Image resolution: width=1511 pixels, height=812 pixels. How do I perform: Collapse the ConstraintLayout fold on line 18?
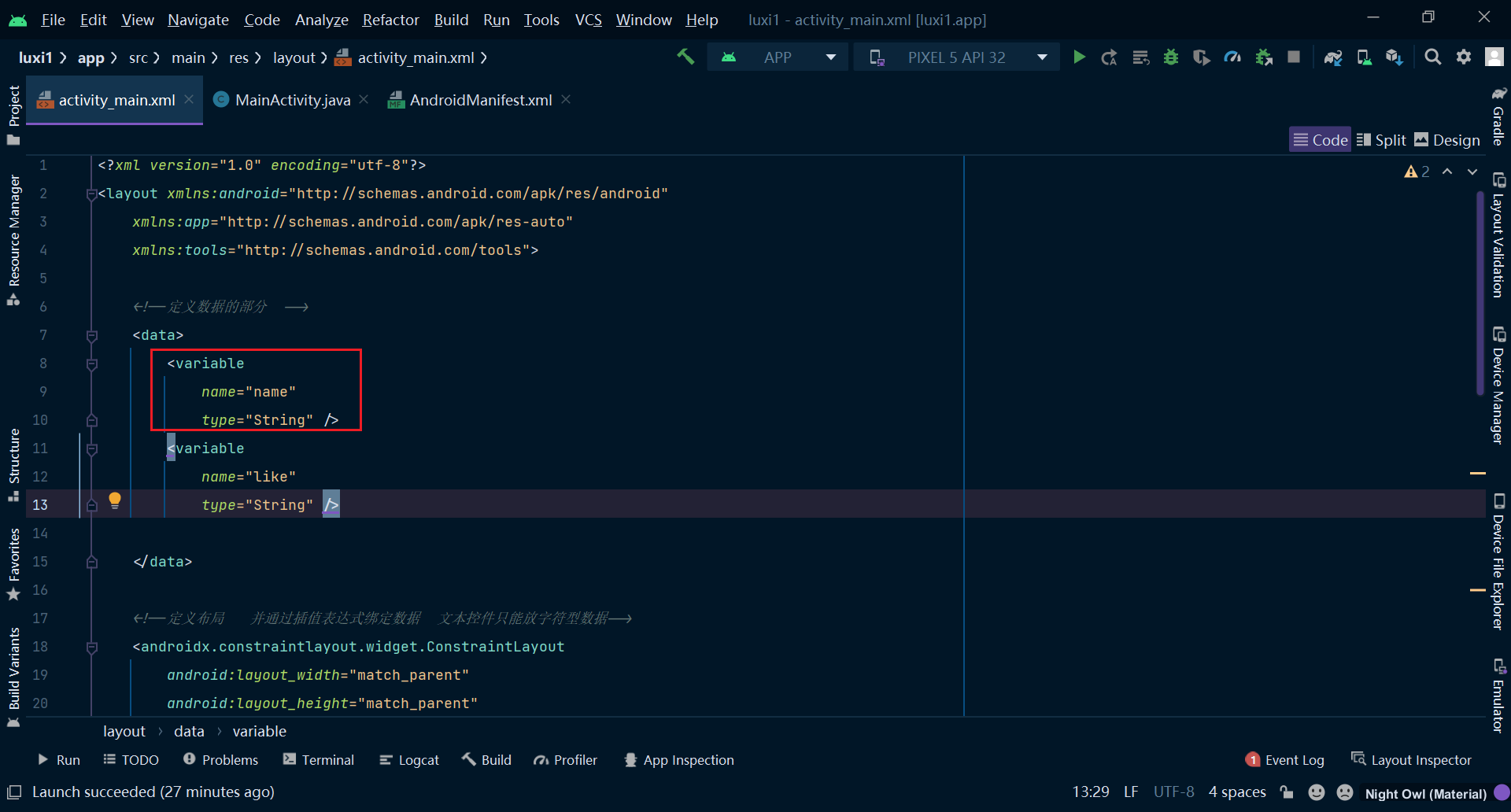coord(92,648)
